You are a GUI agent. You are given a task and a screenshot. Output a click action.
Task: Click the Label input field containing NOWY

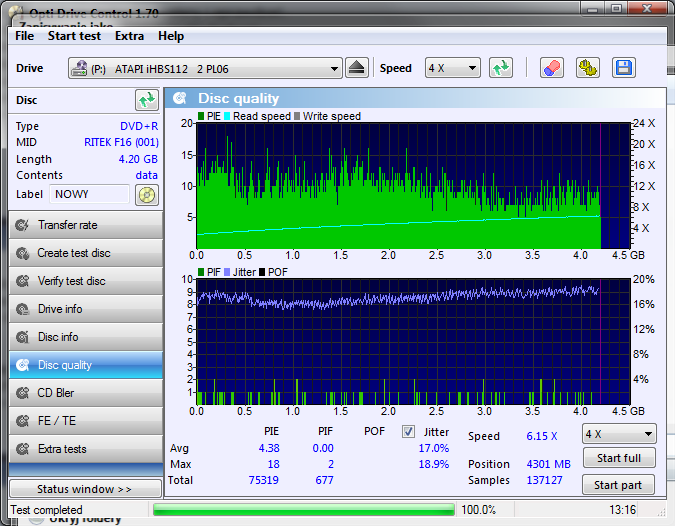pyautogui.click(x=90, y=194)
